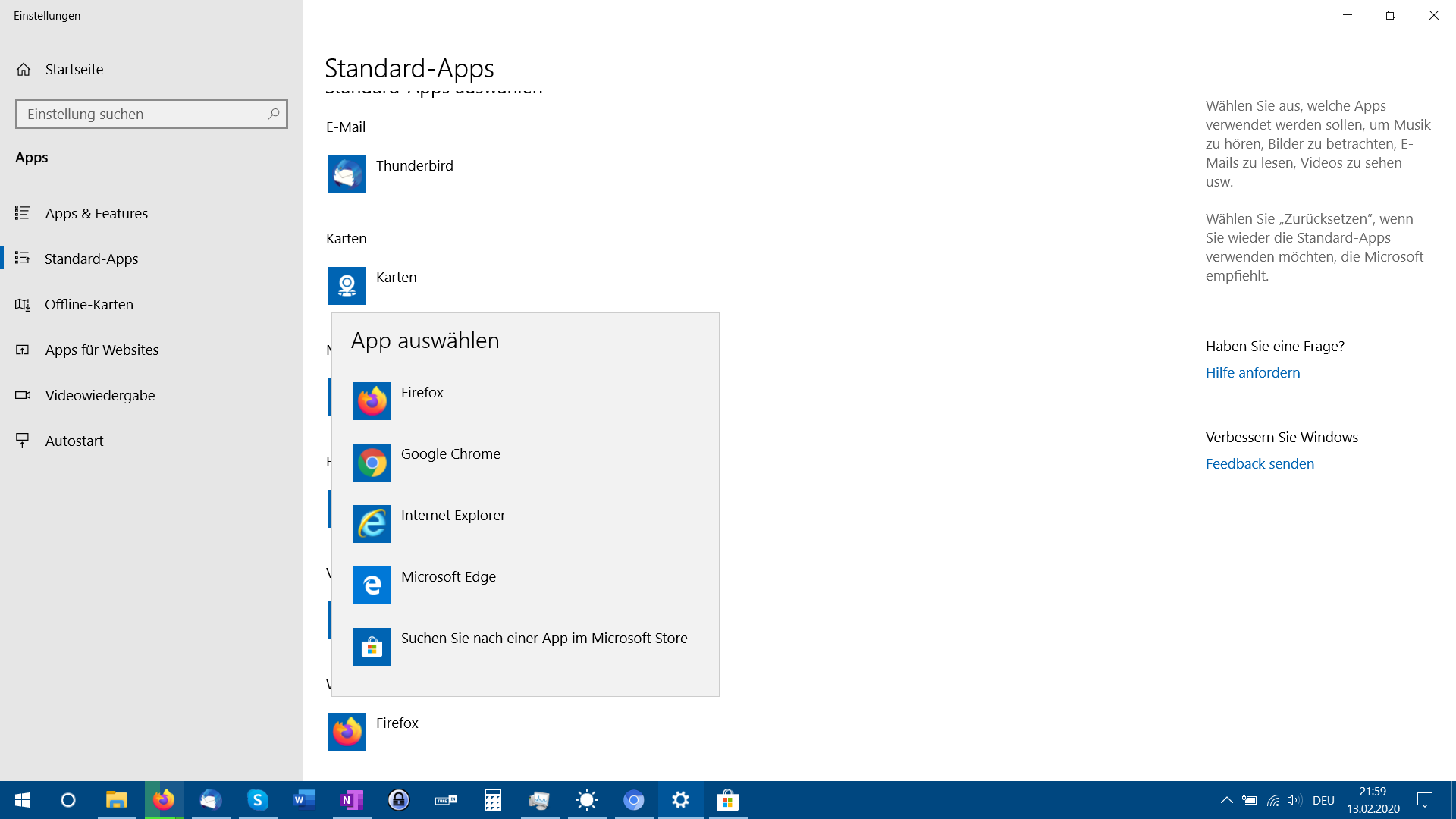Click the Feedback senden link
This screenshot has width=1456, height=819.
coord(1259,463)
